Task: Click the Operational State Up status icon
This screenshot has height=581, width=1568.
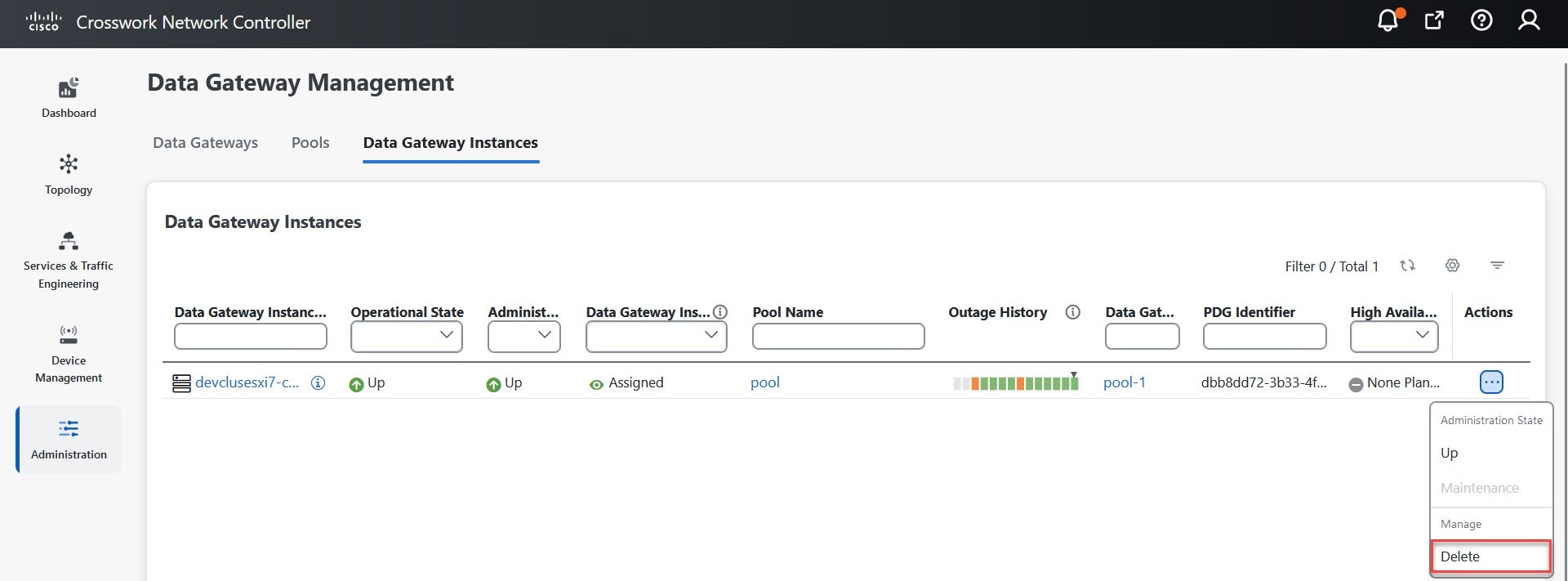Action: [356, 384]
